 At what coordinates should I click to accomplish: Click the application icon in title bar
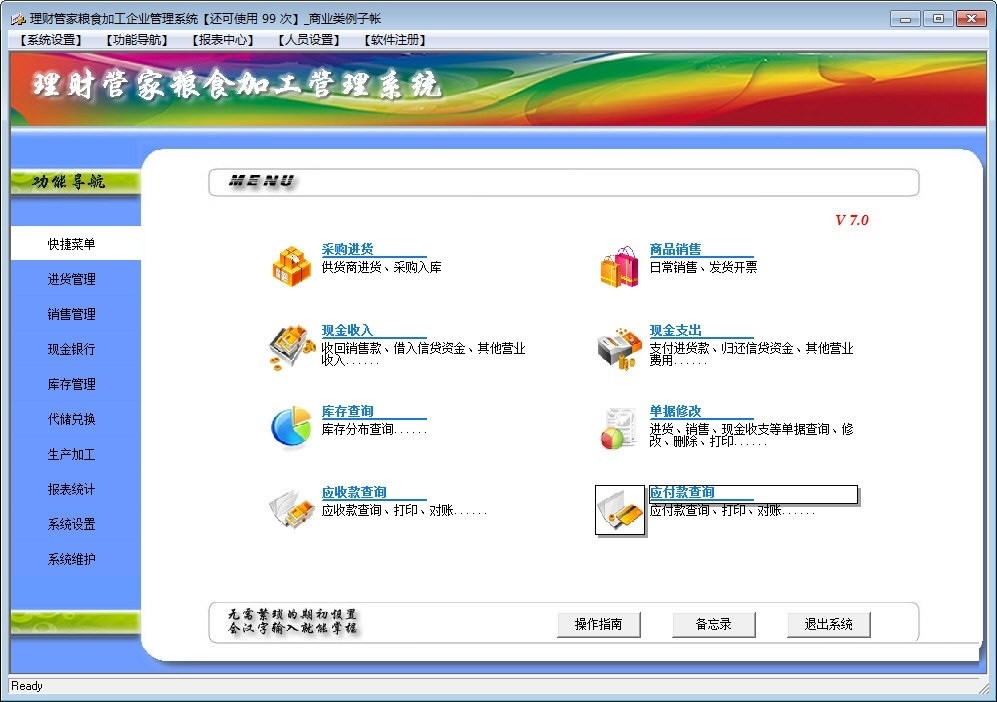click(x=17, y=19)
